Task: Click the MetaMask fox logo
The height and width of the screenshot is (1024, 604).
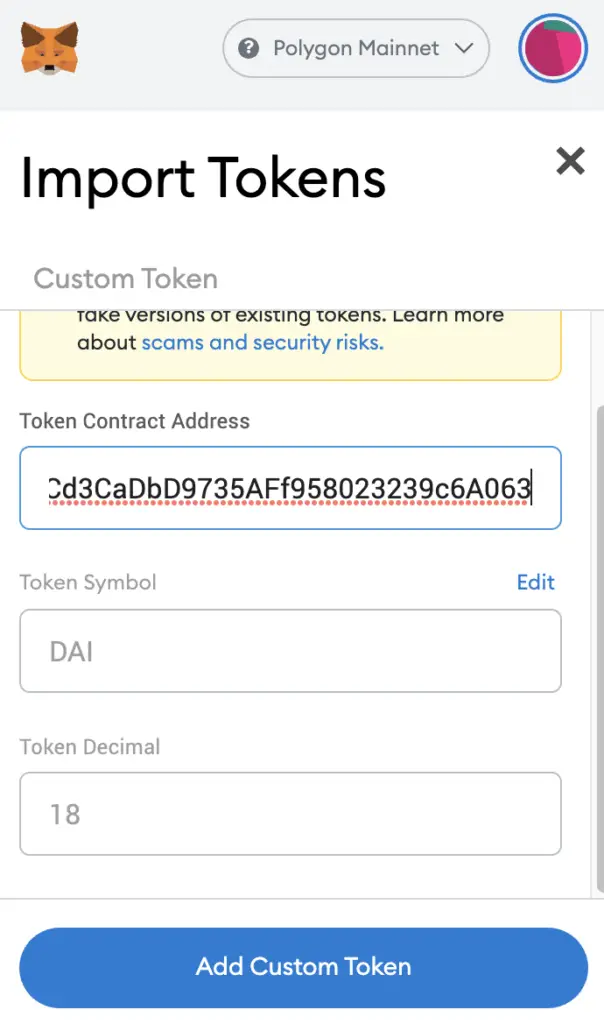Action: 50,48
